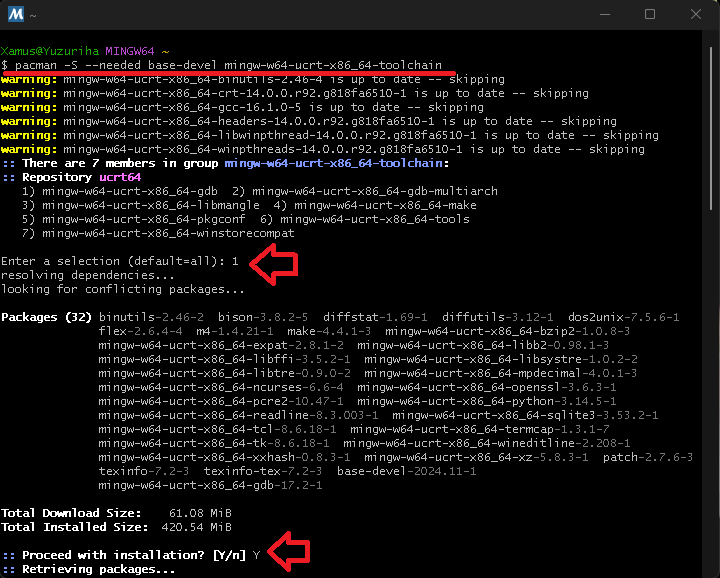720x578 pixels.
Task: Click package make-4.4.1-3
Action: pos(329,331)
